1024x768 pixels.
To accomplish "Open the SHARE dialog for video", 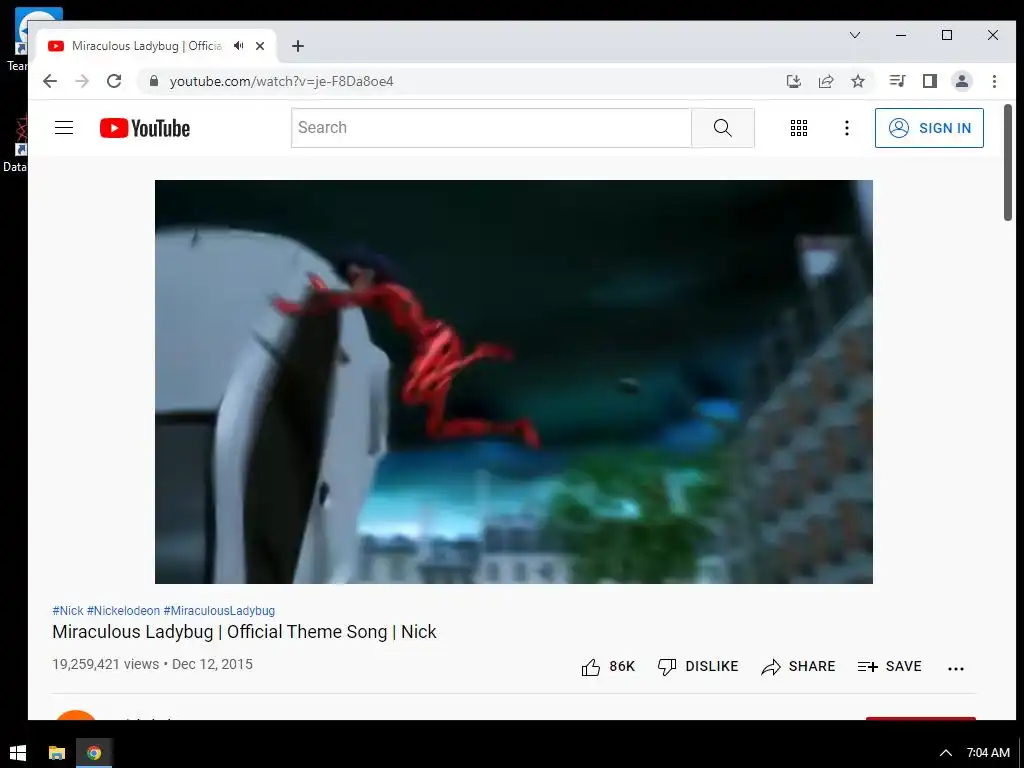I will coord(798,667).
